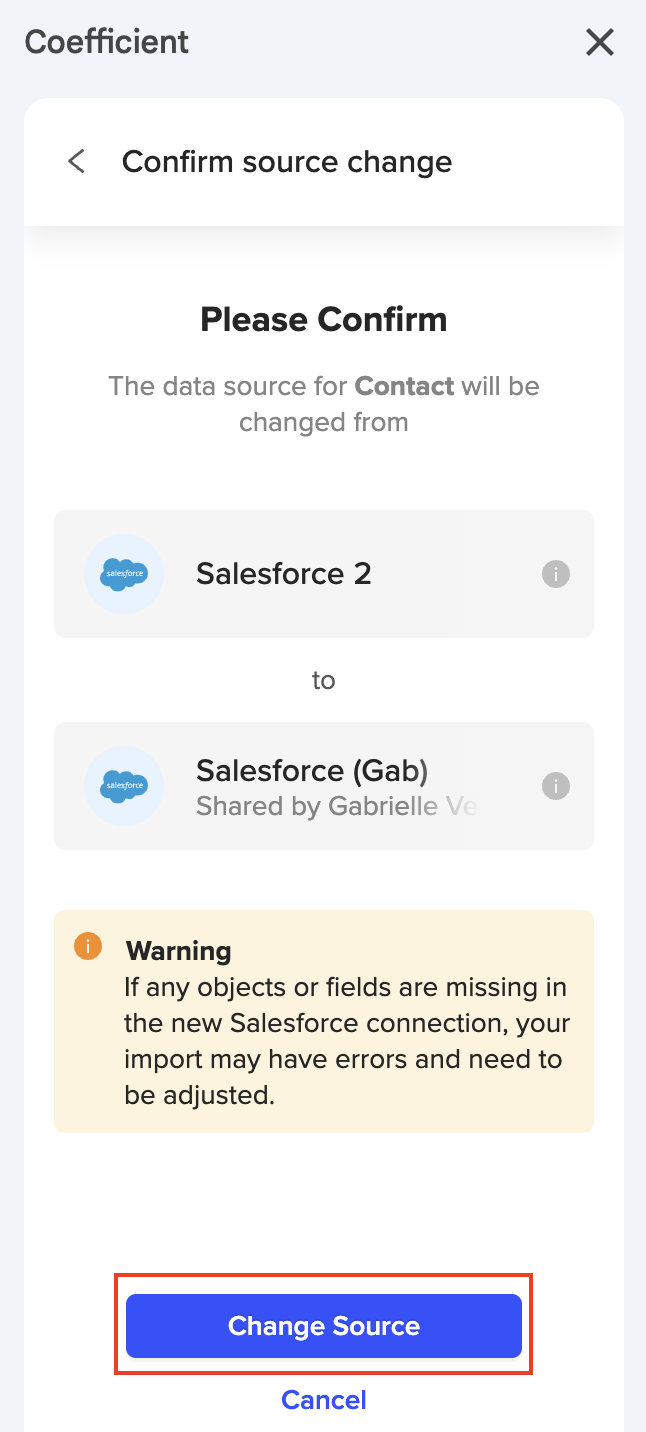
Task: Click the "Shared by Gabrielle" subtitle
Action: click(336, 806)
